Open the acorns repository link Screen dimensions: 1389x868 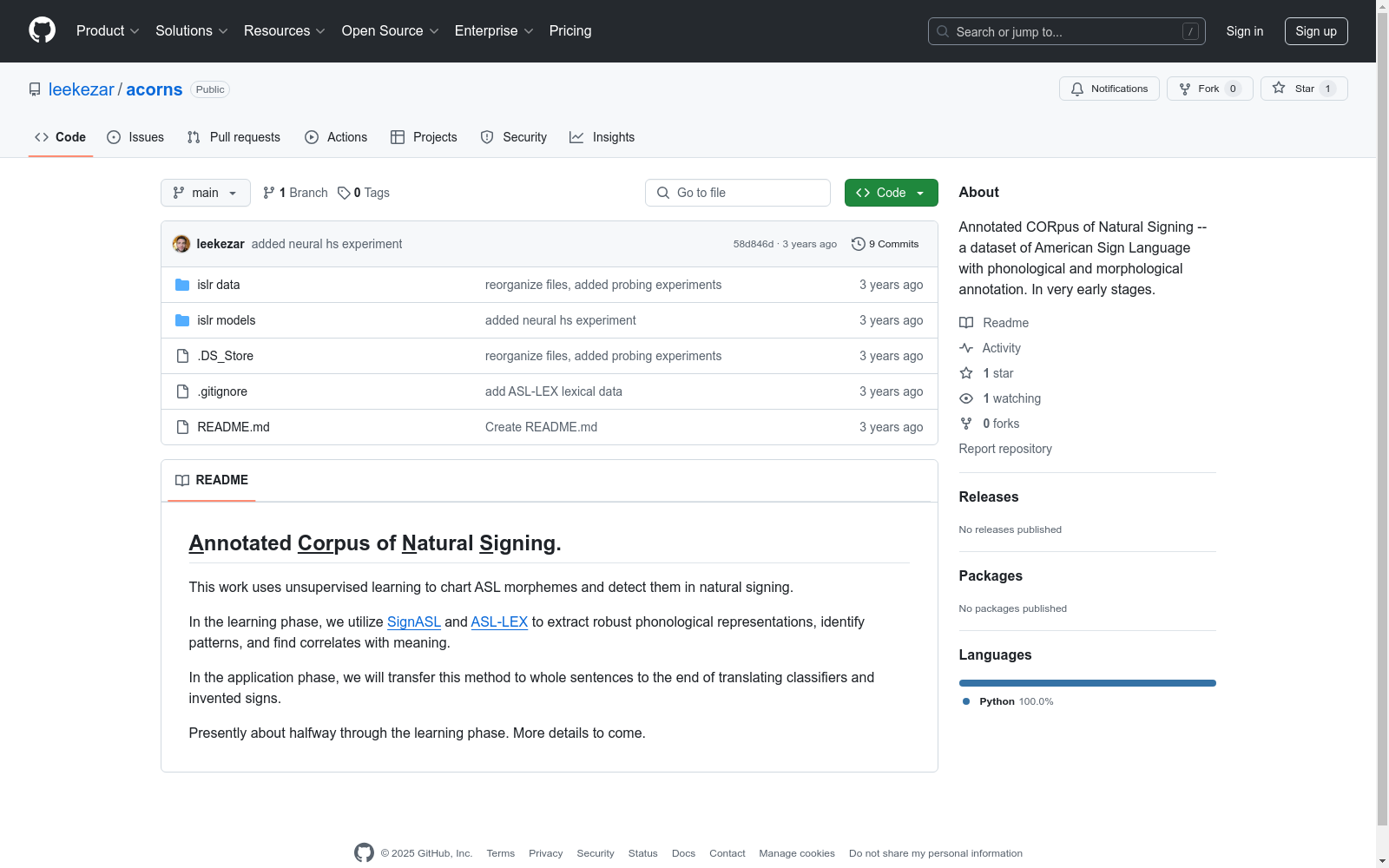click(155, 89)
